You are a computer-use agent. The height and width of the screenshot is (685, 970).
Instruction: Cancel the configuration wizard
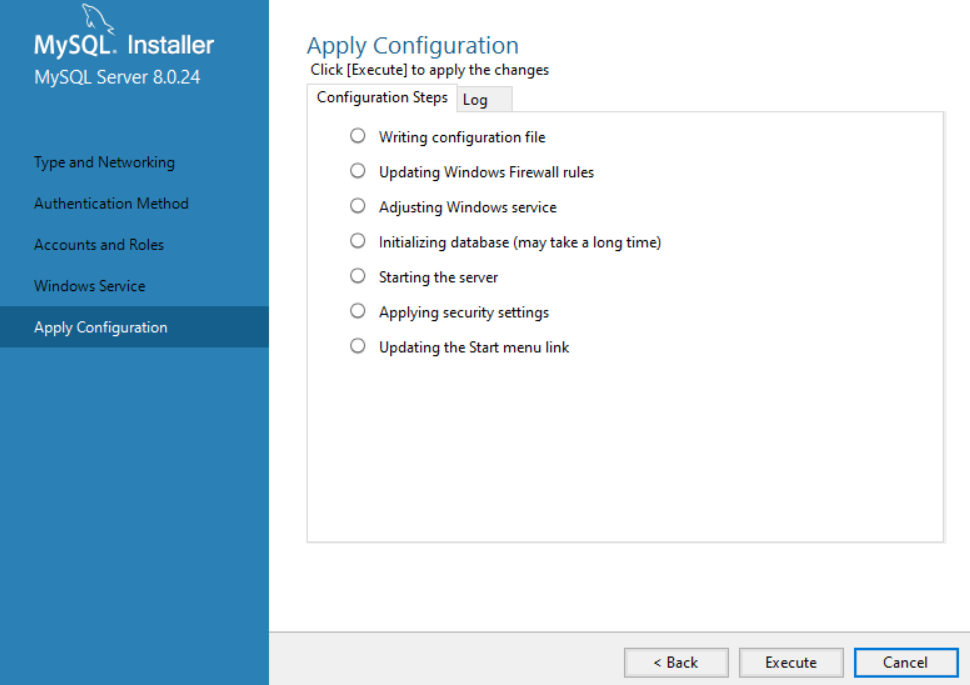(x=906, y=663)
